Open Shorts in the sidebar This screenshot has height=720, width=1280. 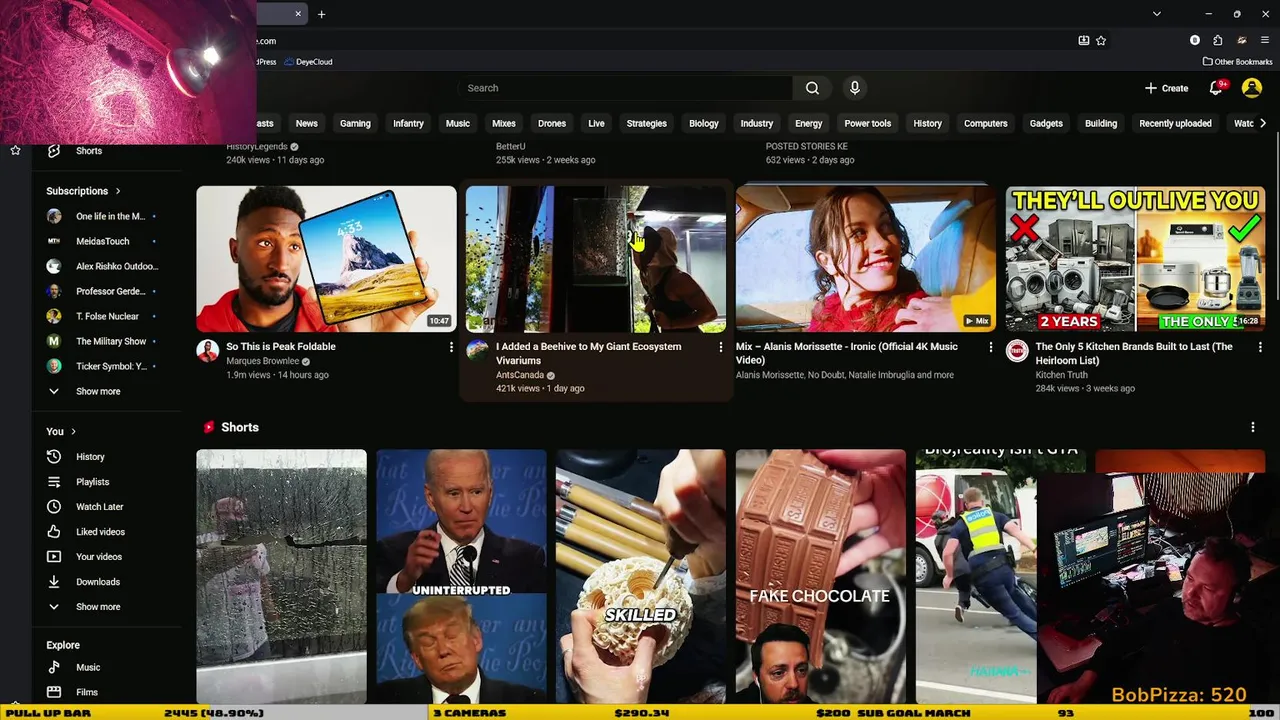89,151
